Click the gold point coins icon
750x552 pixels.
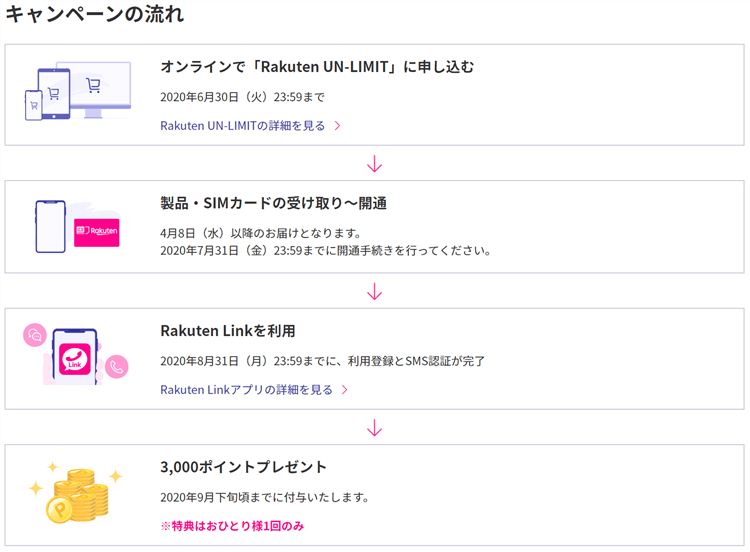[x=76, y=495]
